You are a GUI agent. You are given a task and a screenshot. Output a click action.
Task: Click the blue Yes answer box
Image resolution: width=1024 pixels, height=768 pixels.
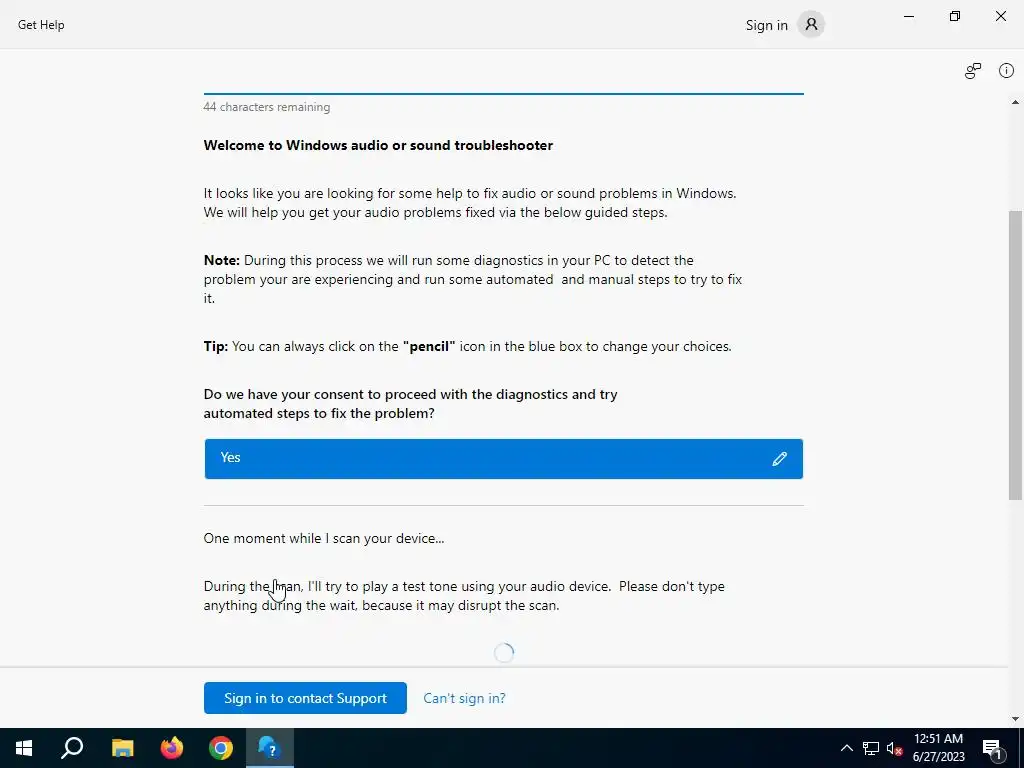coord(504,459)
